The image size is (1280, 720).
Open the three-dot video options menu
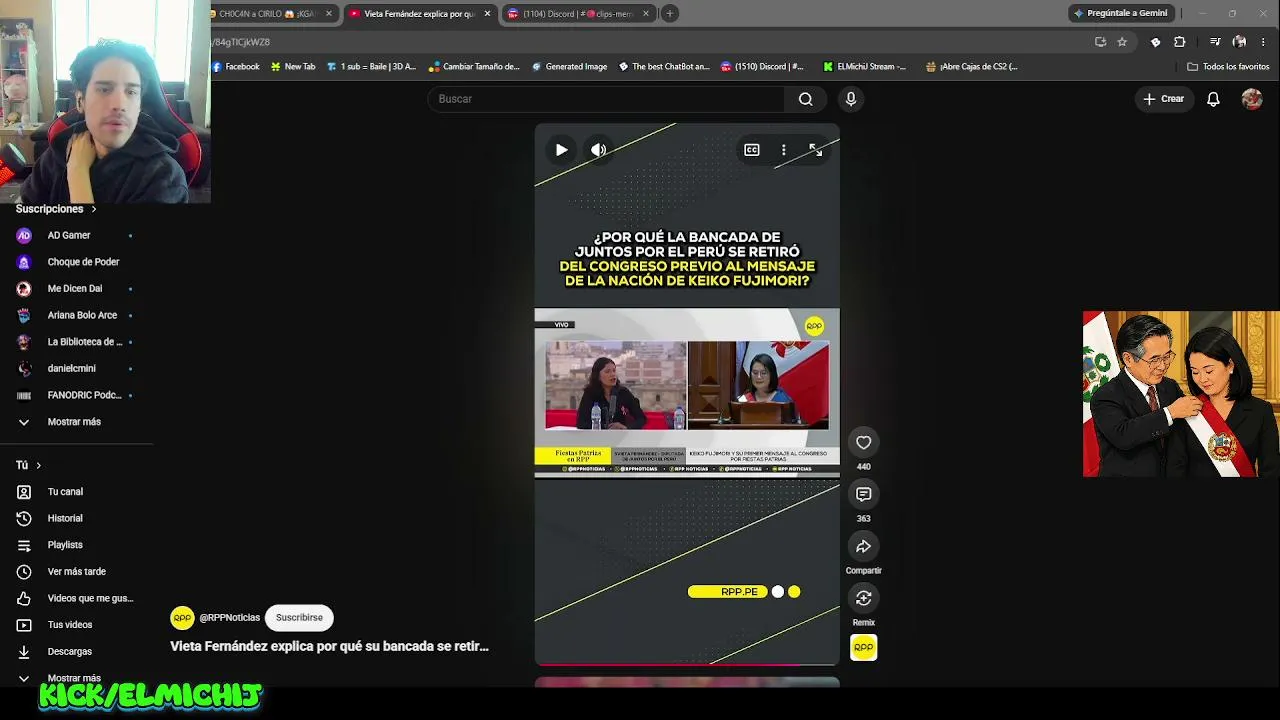784,150
